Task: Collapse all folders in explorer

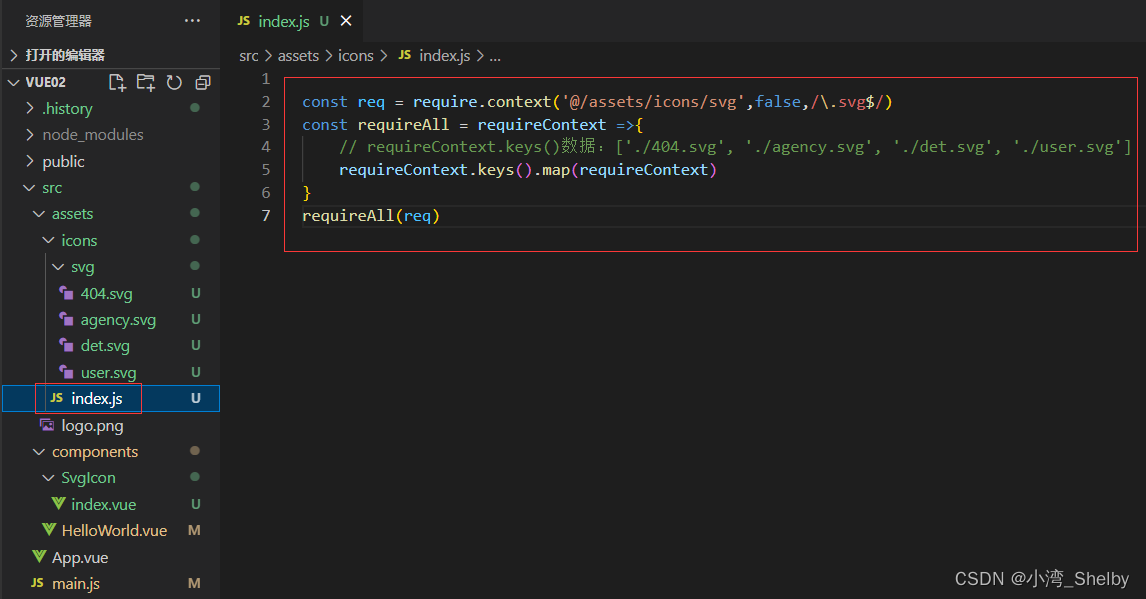Action: coord(203,82)
